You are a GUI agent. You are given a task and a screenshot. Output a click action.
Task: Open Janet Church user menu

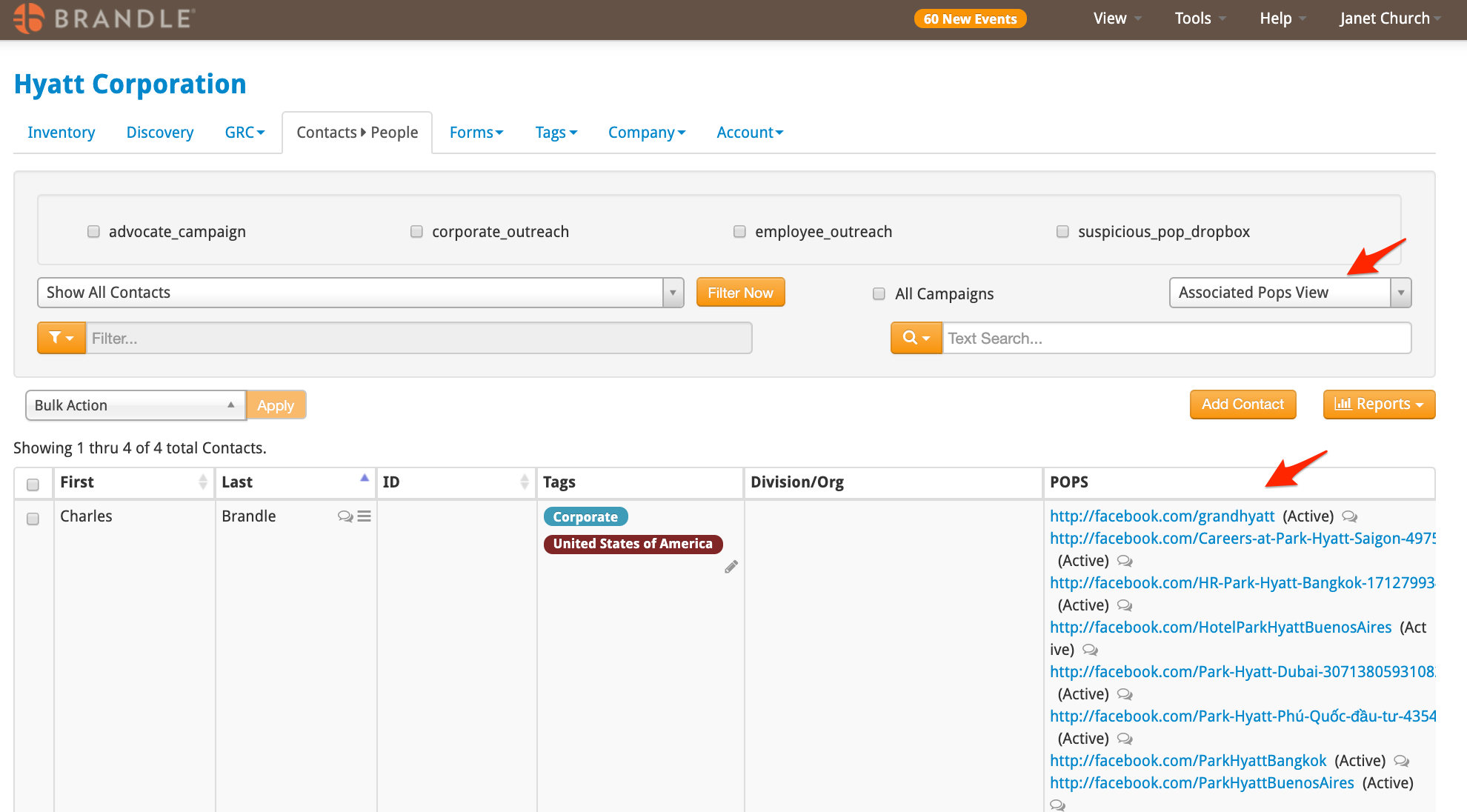click(x=1390, y=19)
